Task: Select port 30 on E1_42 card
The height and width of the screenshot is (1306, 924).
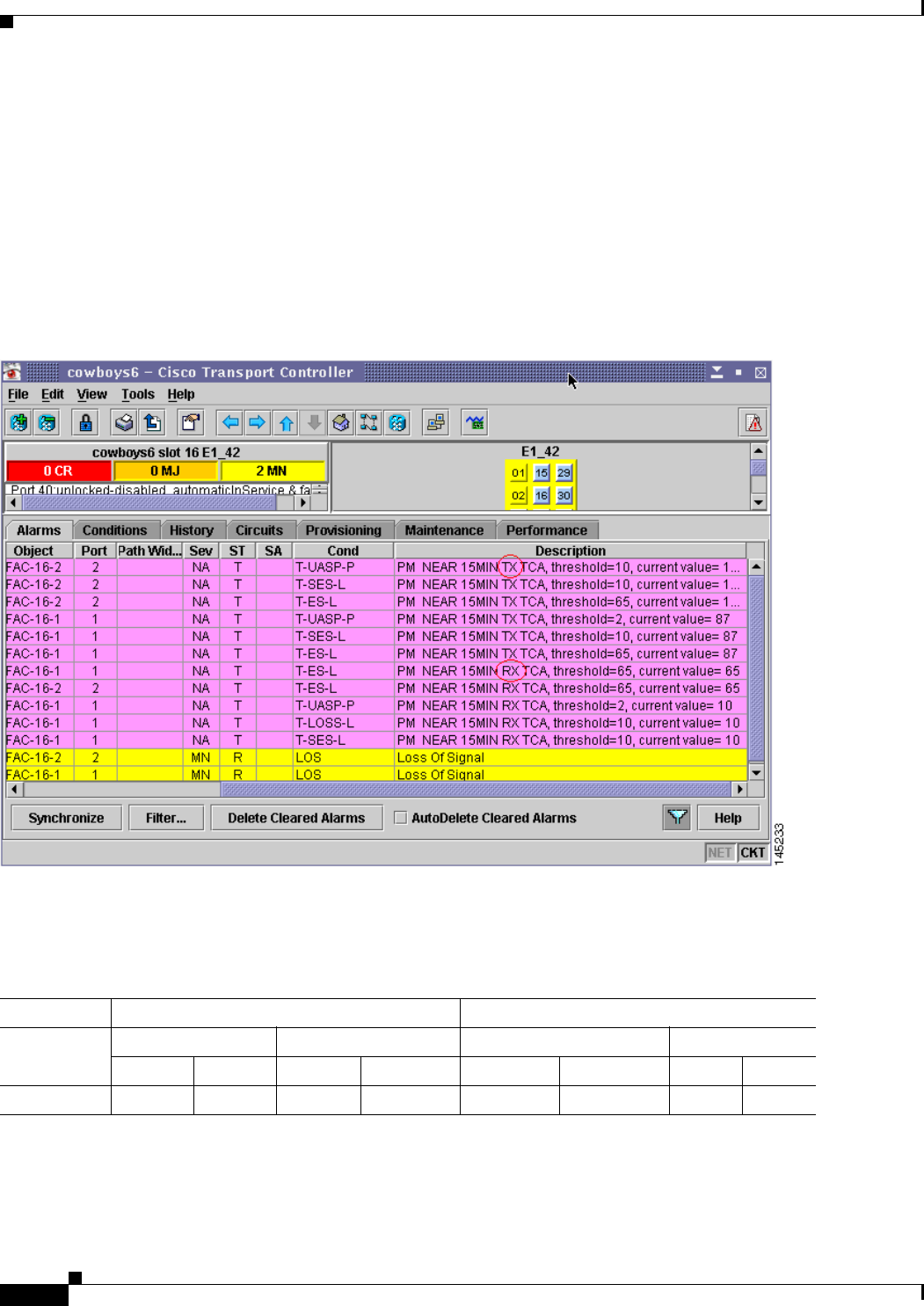Action: point(564,496)
